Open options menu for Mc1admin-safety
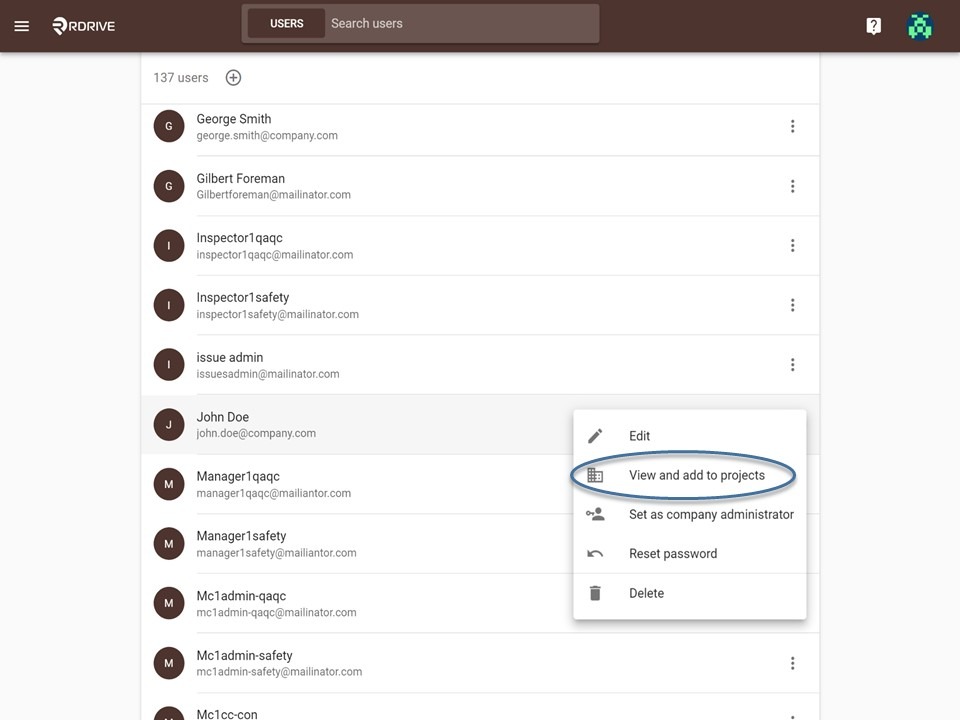 [792, 663]
